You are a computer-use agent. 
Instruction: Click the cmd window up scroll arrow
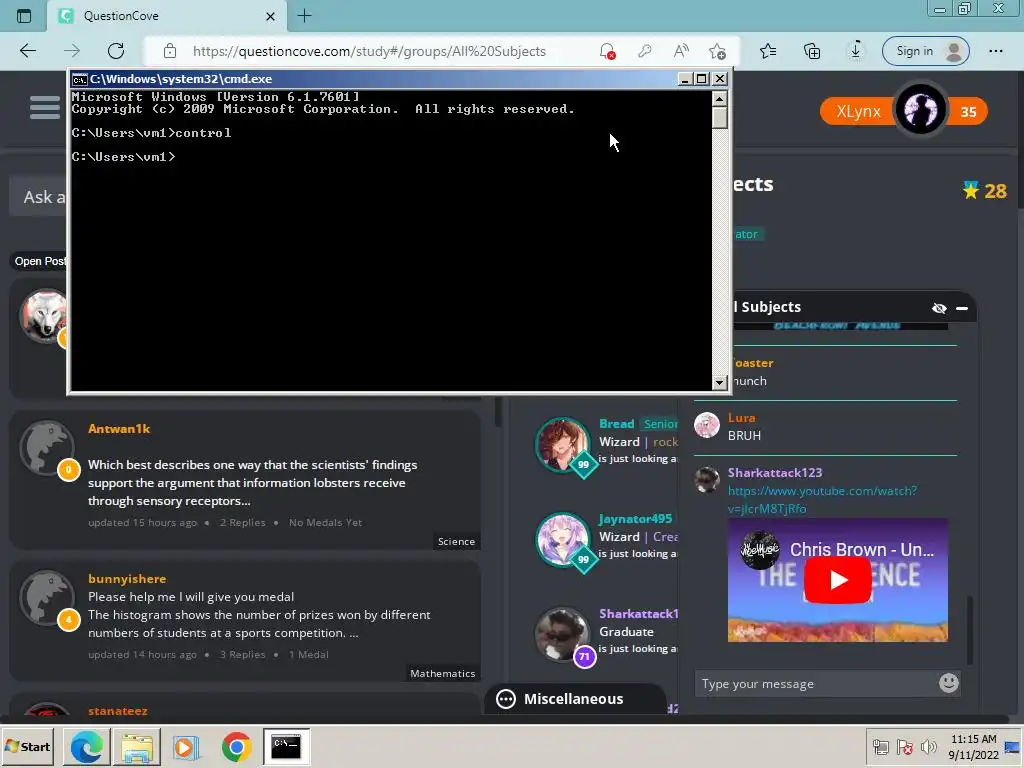(720, 99)
